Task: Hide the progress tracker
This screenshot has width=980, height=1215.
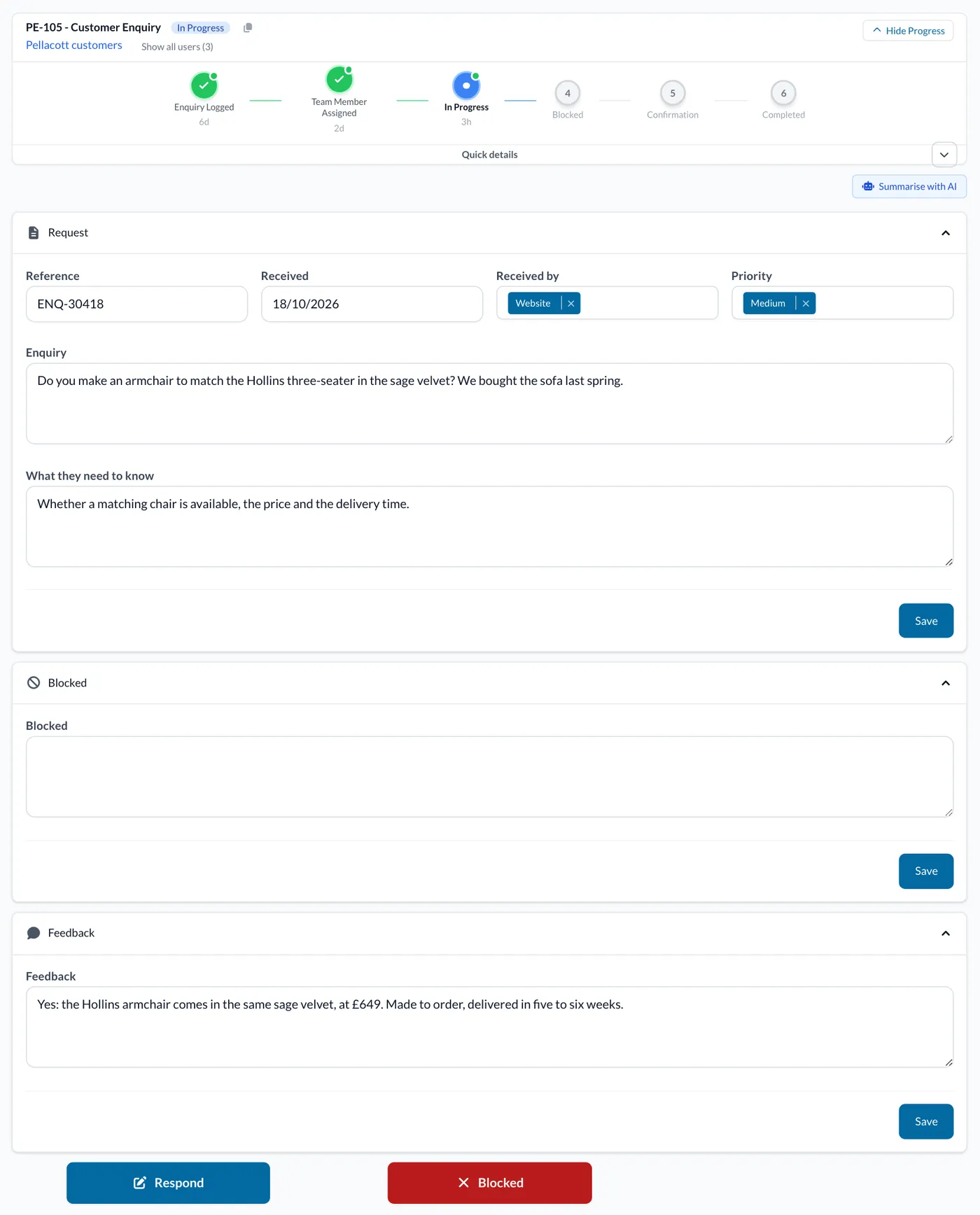Action: pos(908,31)
